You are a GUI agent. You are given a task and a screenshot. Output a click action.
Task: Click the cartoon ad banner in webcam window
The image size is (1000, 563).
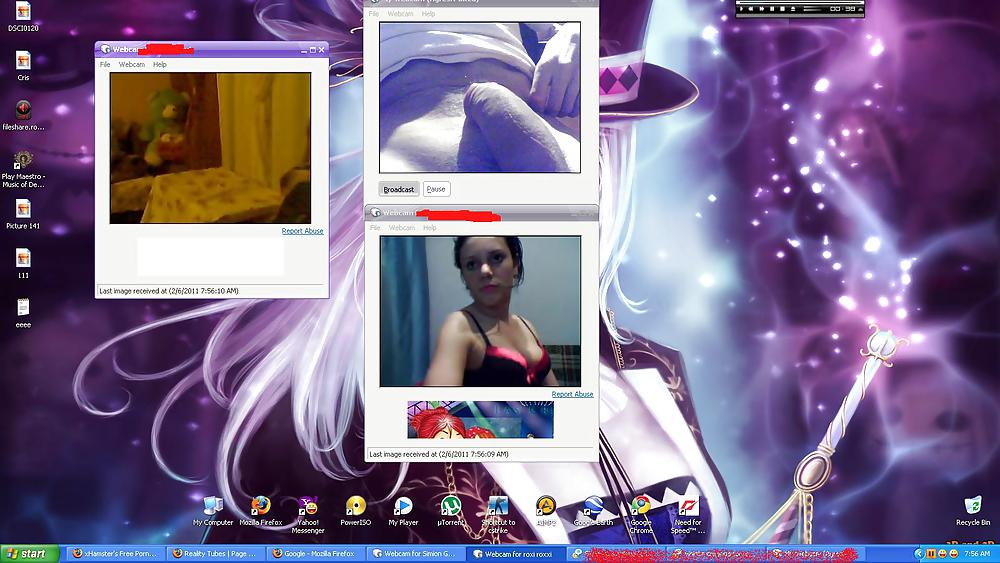click(480, 420)
